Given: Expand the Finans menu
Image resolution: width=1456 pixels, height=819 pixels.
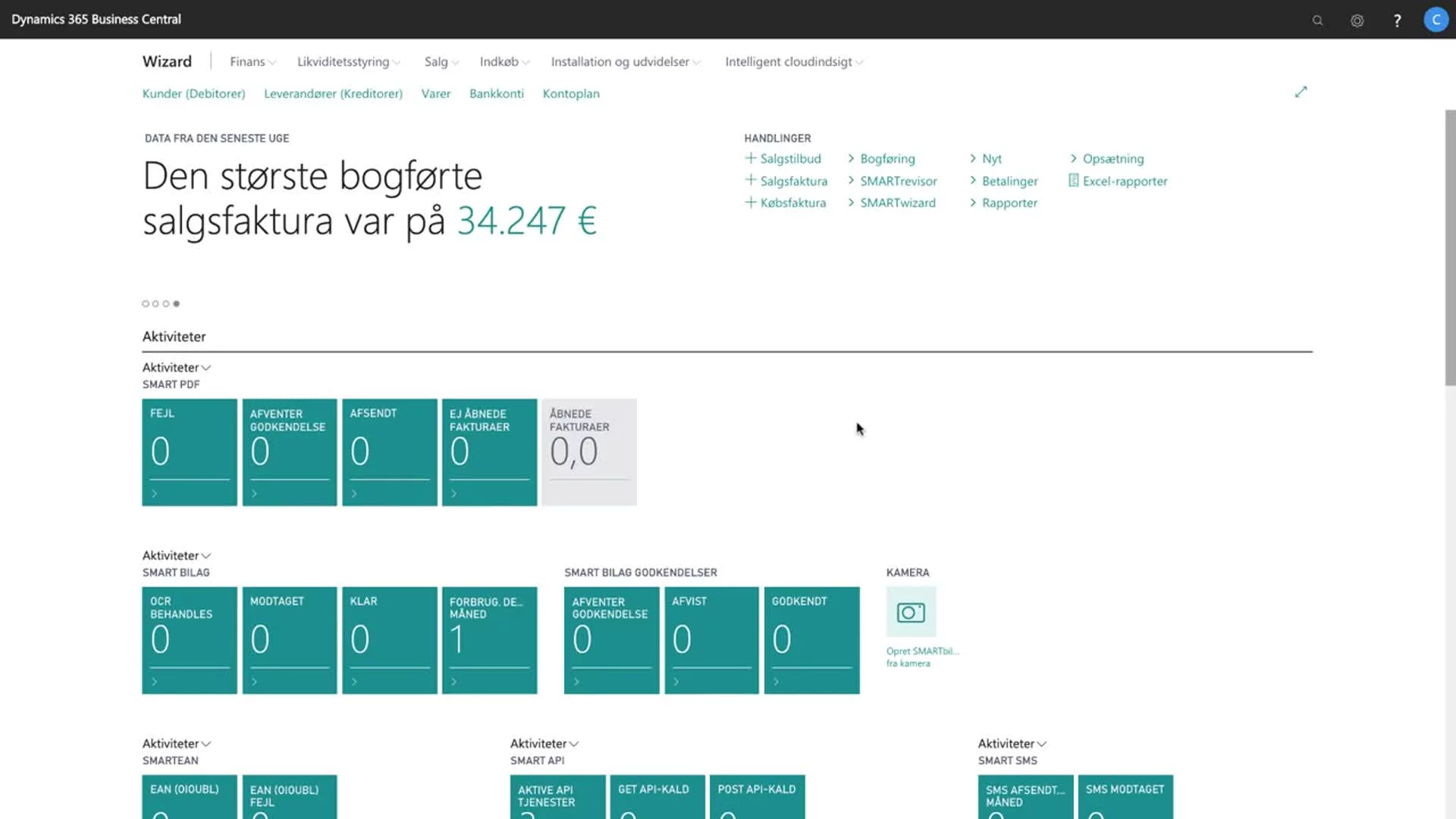Looking at the screenshot, I should (253, 61).
